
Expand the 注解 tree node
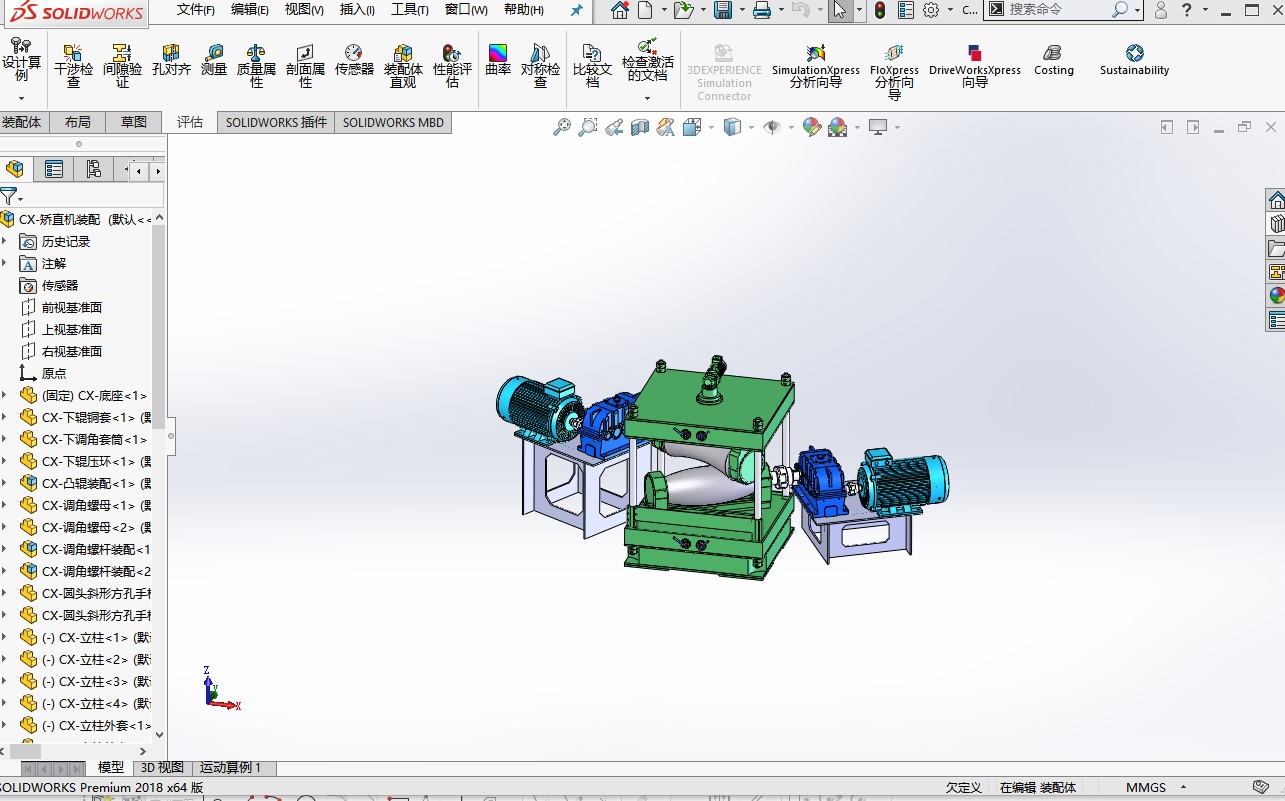(x=4, y=263)
